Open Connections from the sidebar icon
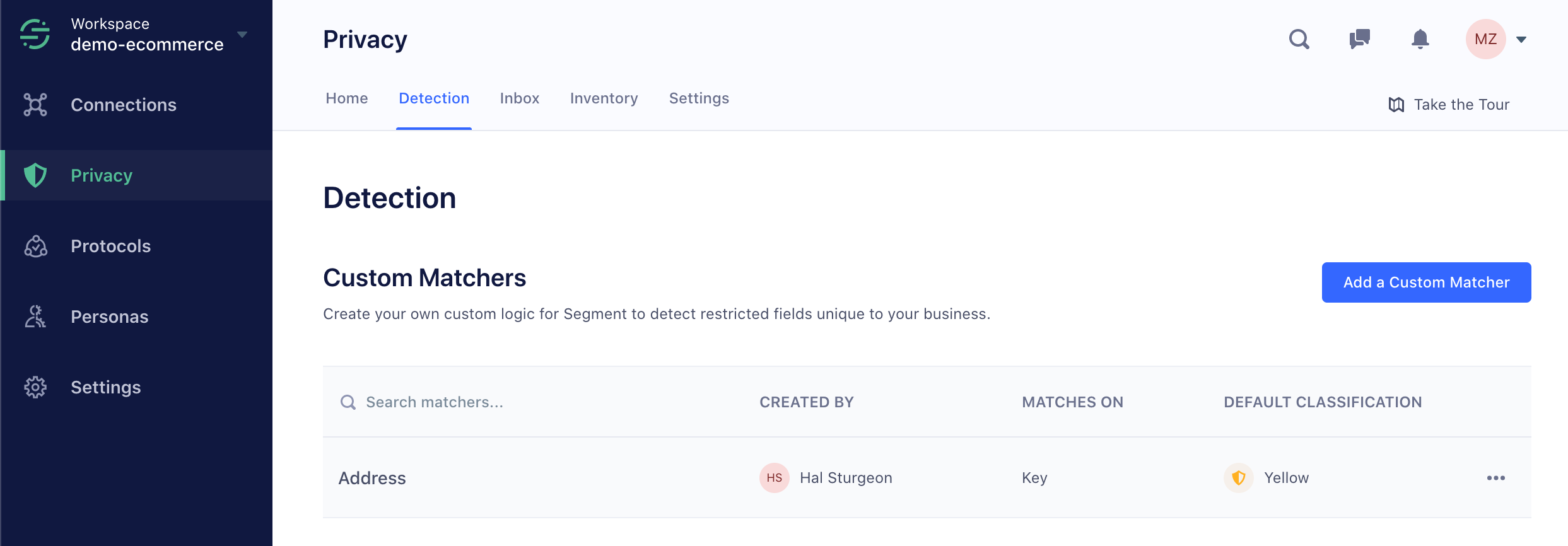 pyautogui.click(x=35, y=105)
